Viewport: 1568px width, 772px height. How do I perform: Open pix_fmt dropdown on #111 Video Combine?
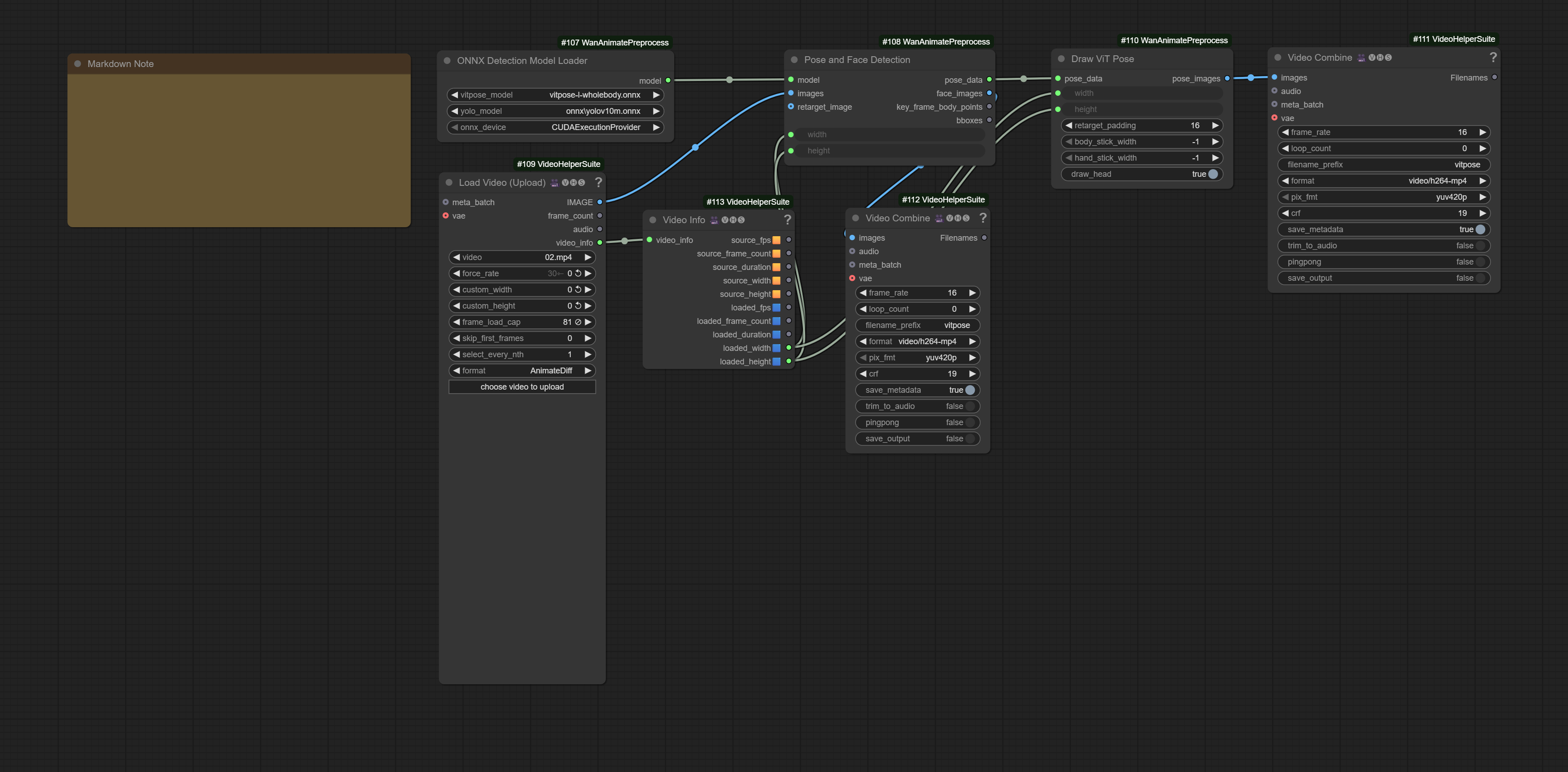tap(1384, 197)
